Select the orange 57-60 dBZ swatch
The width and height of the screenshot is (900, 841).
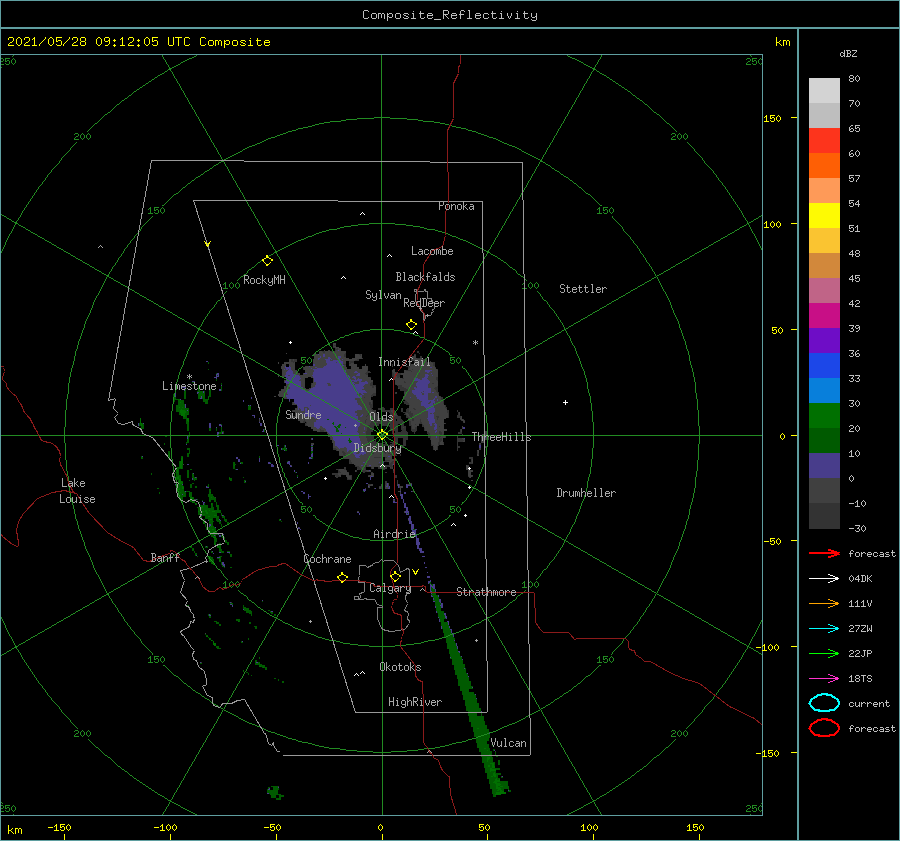point(824,166)
